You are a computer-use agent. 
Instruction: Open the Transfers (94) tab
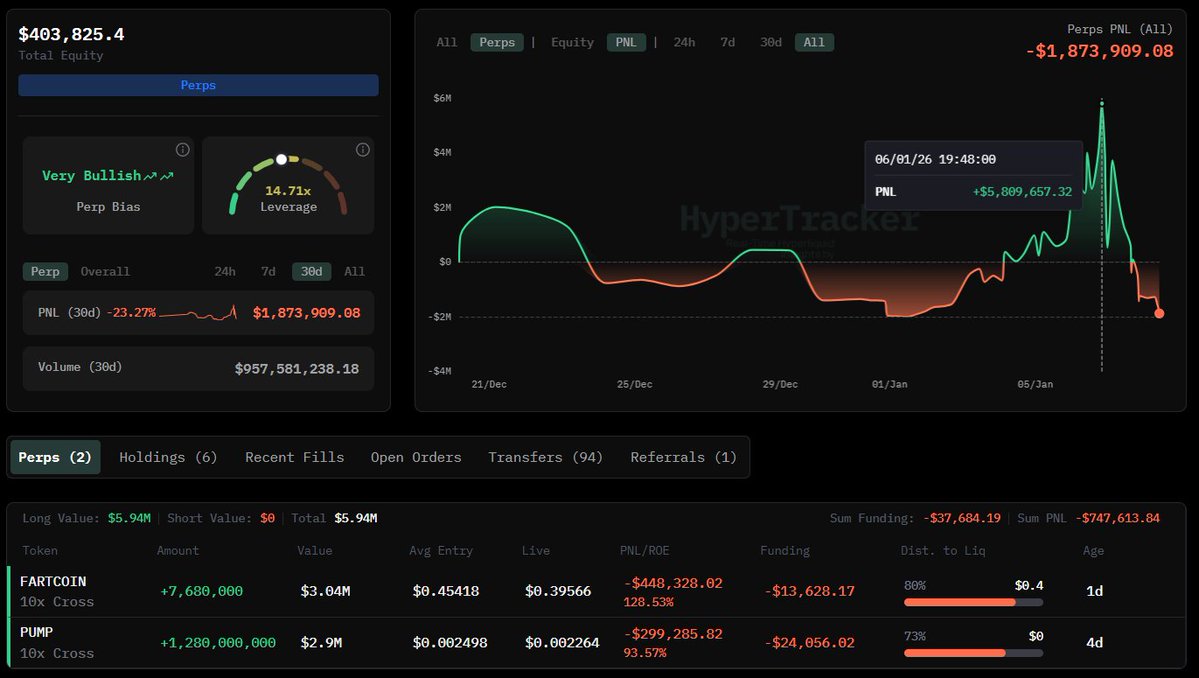pyautogui.click(x=545, y=457)
